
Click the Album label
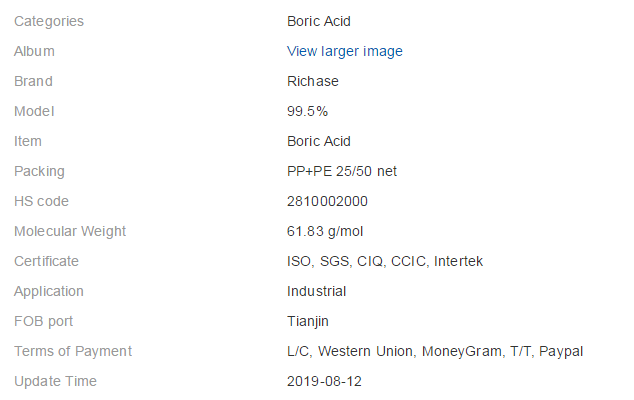(34, 51)
